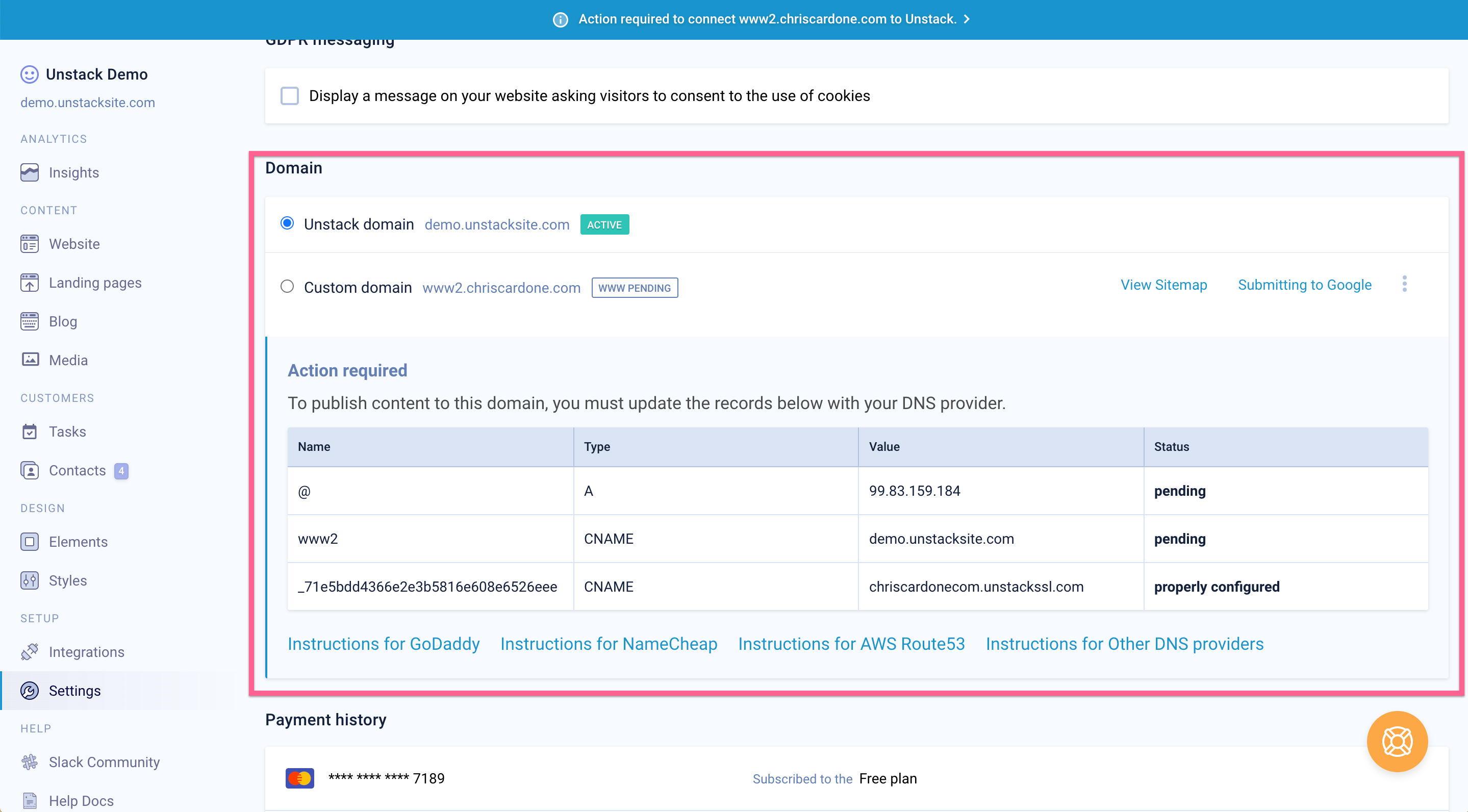Open the orange lifebuoy support widget
This screenshot has height=812, width=1468.
pos(1397,741)
